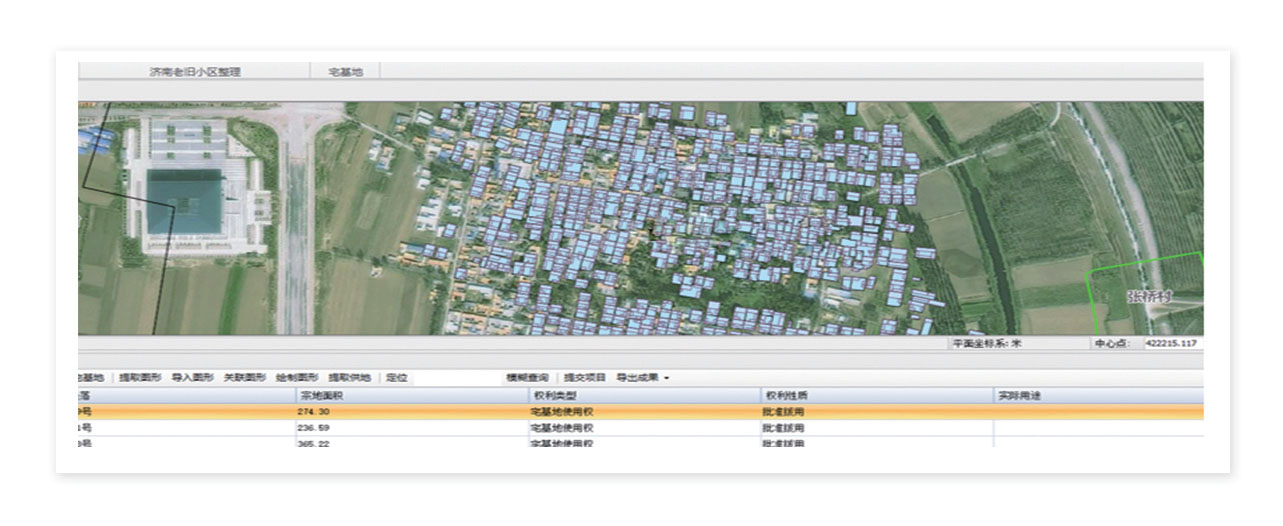1283x526 pixels.
Task: Click the 权利类型 column header
Action: [643, 396]
